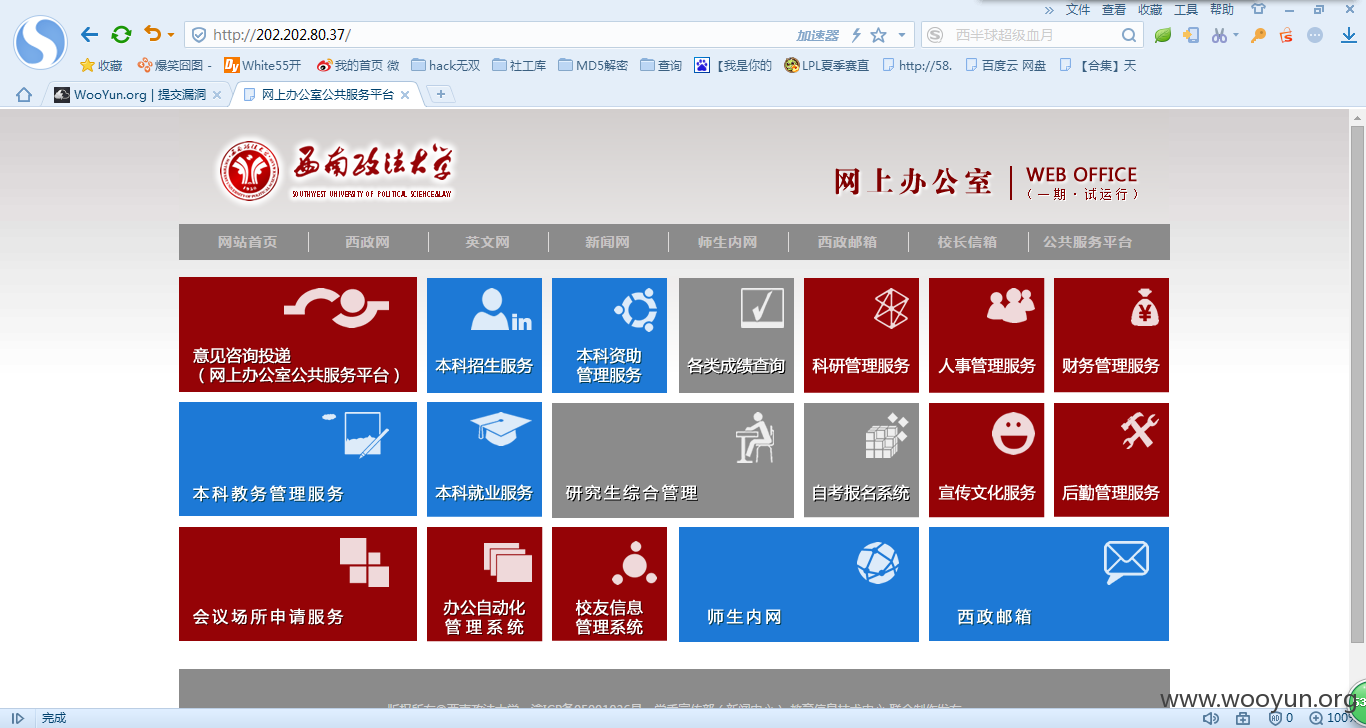Viewport: 1366px width, 728px height.
Task: Click the lightning bolt speed icon
Action: [x=856, y=35]
